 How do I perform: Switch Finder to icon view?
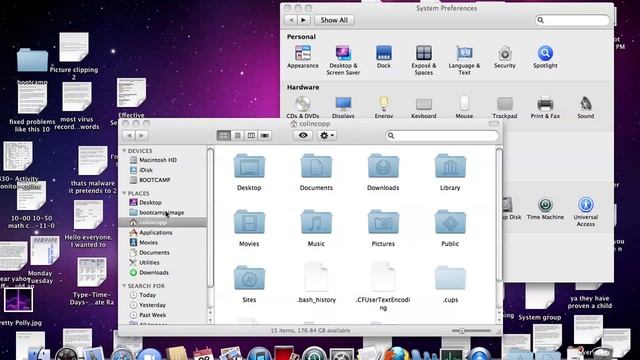(x=223, y=136)
